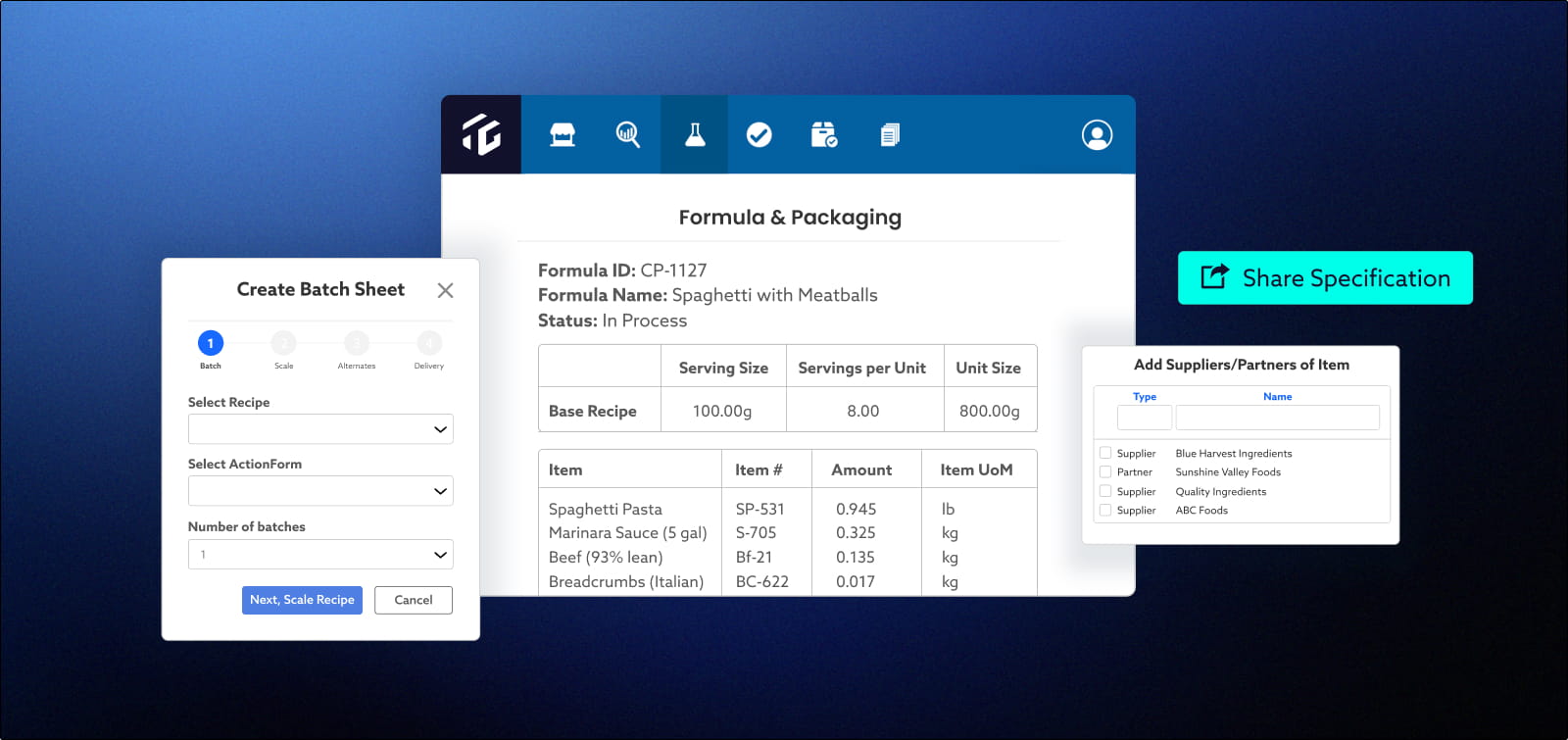The height and width of the screenshot is (740, 1568).
Task: Check the Quality Ingredients supplier checkbox
Action: click(x=1105, y=491)
